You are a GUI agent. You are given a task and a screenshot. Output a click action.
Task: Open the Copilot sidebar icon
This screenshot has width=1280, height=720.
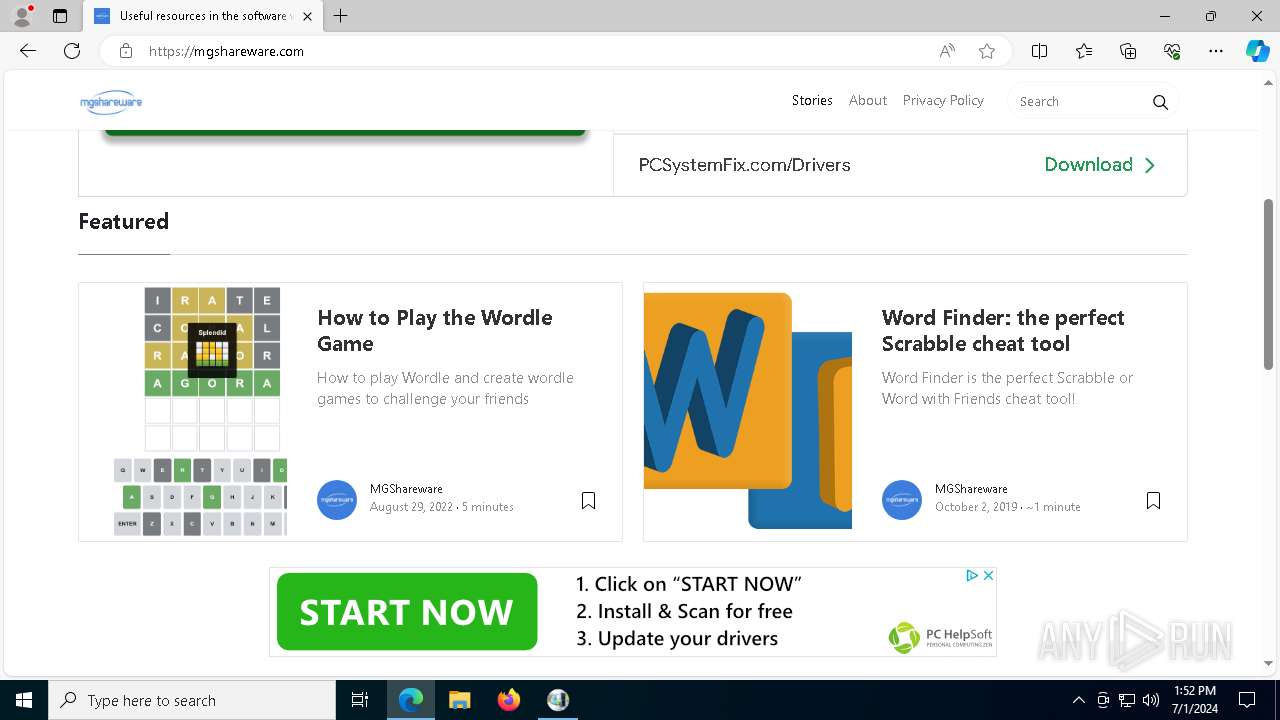pos(1257,51)
